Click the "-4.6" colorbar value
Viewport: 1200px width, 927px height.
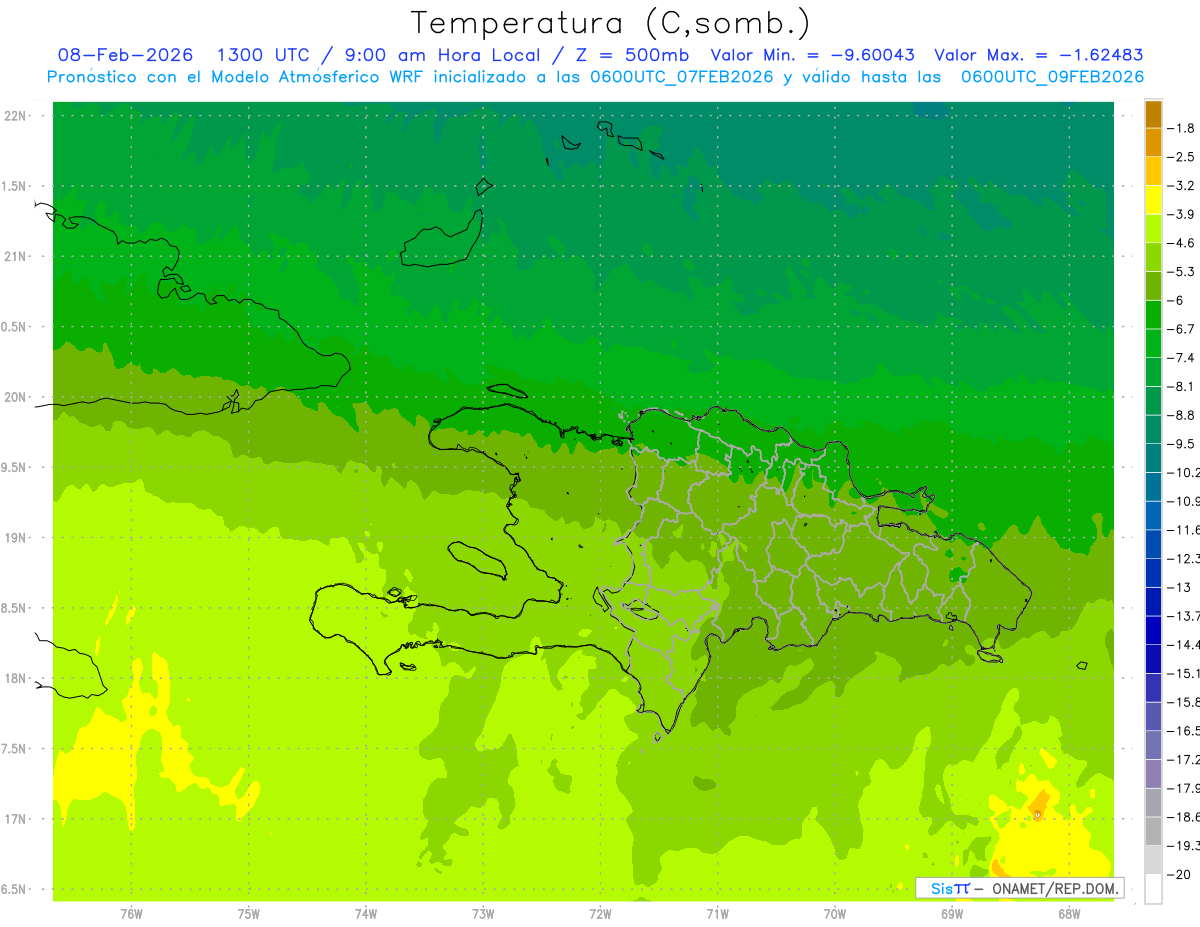[x=1182, y=243]
